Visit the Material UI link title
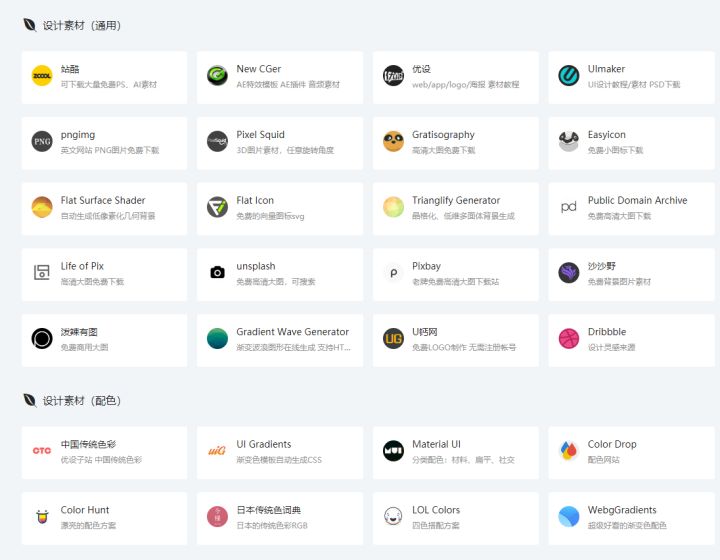This screenshot has width=720, height=560. (436, 444)
